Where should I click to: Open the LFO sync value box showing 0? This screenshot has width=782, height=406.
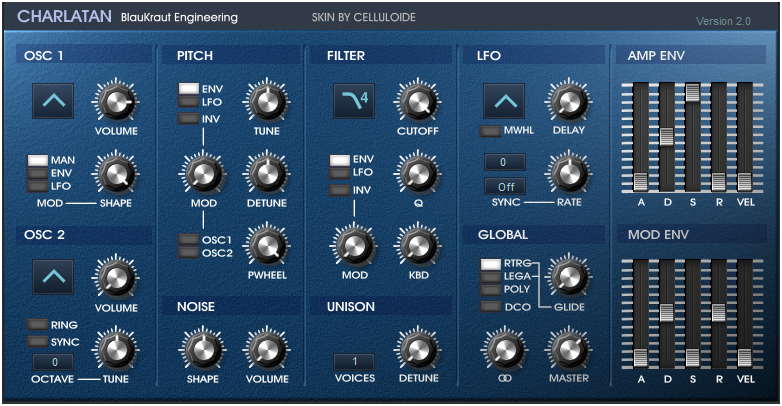pyautogui.click(x=505, y=162)
